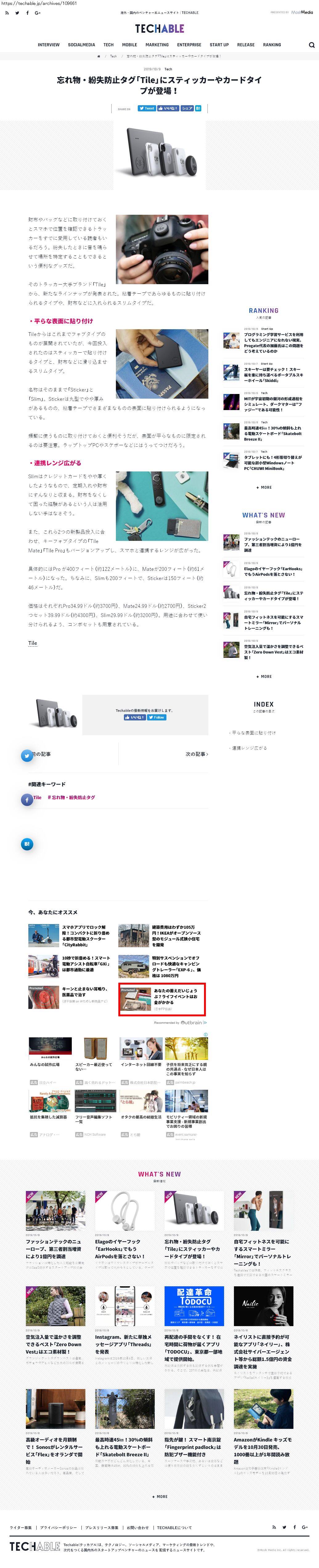Jump to 連携レンジ広がる in INDEX
This screenshot has width=319, height=1568.
[249, 748]
